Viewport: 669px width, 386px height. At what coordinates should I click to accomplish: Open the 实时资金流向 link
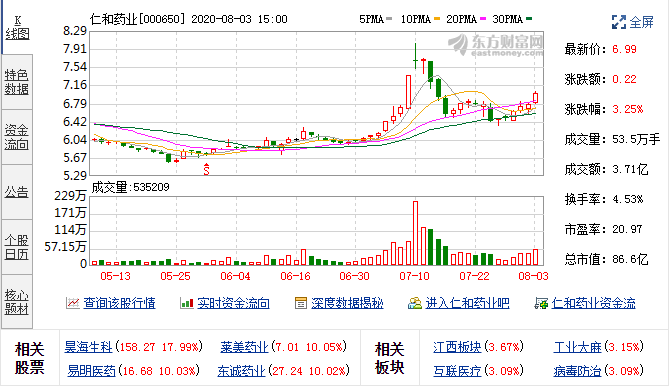tap(233, 303)
